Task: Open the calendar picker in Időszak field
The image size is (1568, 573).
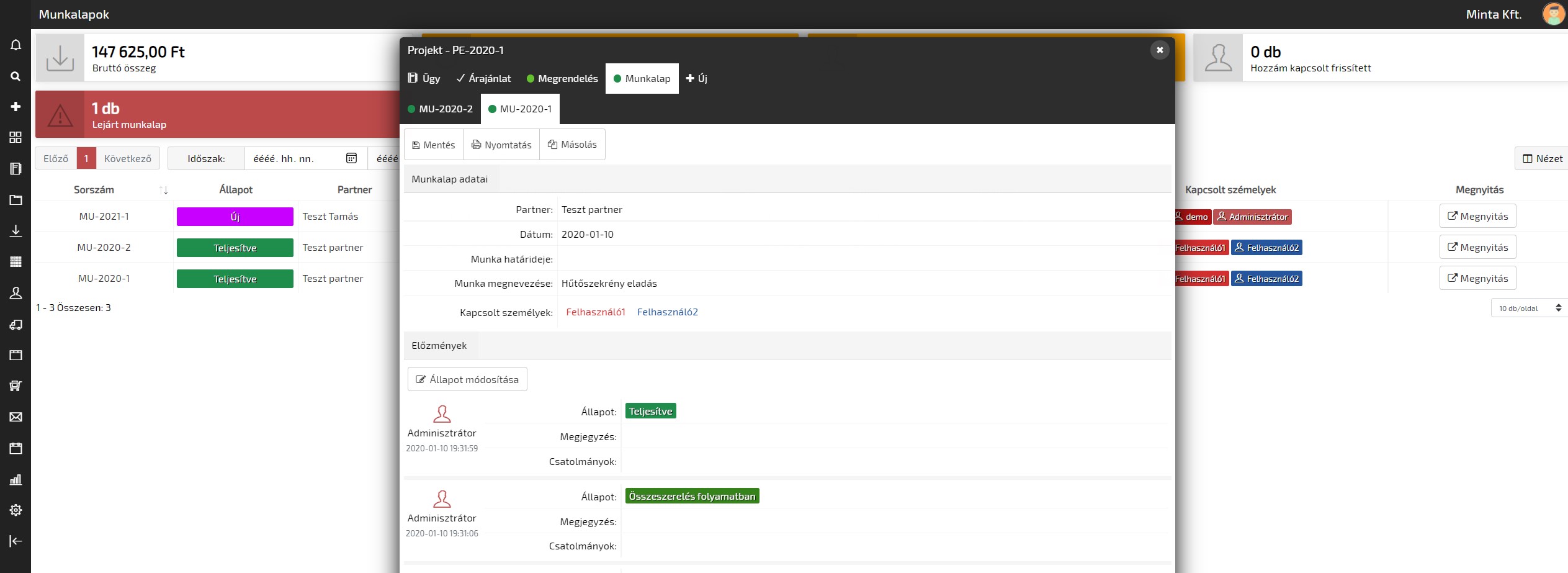Action: click(351, 158)
